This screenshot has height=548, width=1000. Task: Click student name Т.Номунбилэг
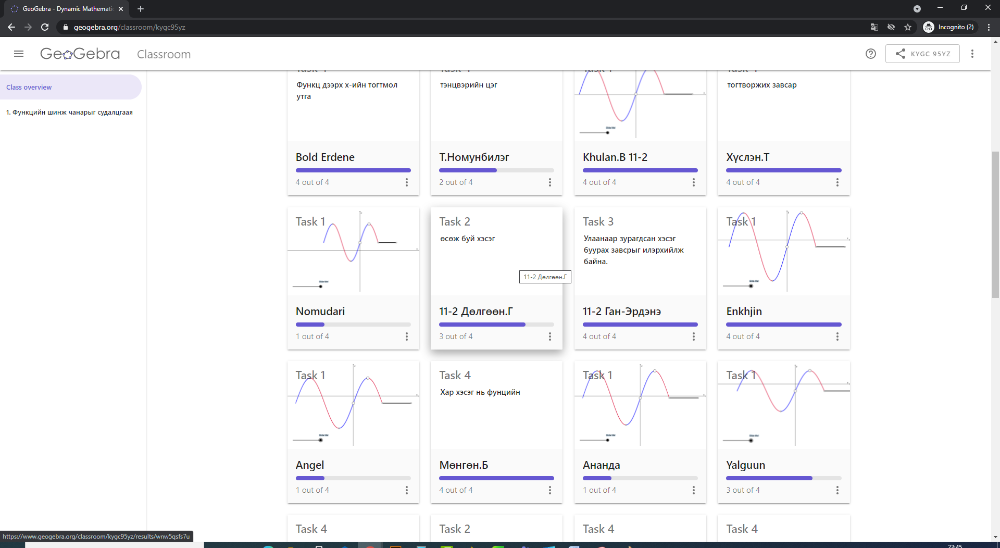(x=474, y=157)
